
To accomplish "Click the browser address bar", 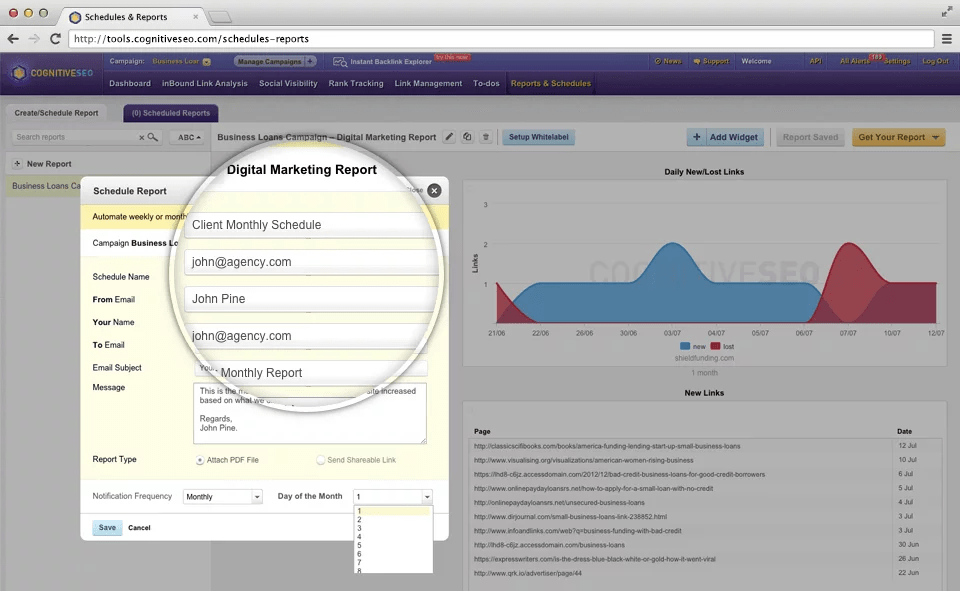I will (501, 39).
